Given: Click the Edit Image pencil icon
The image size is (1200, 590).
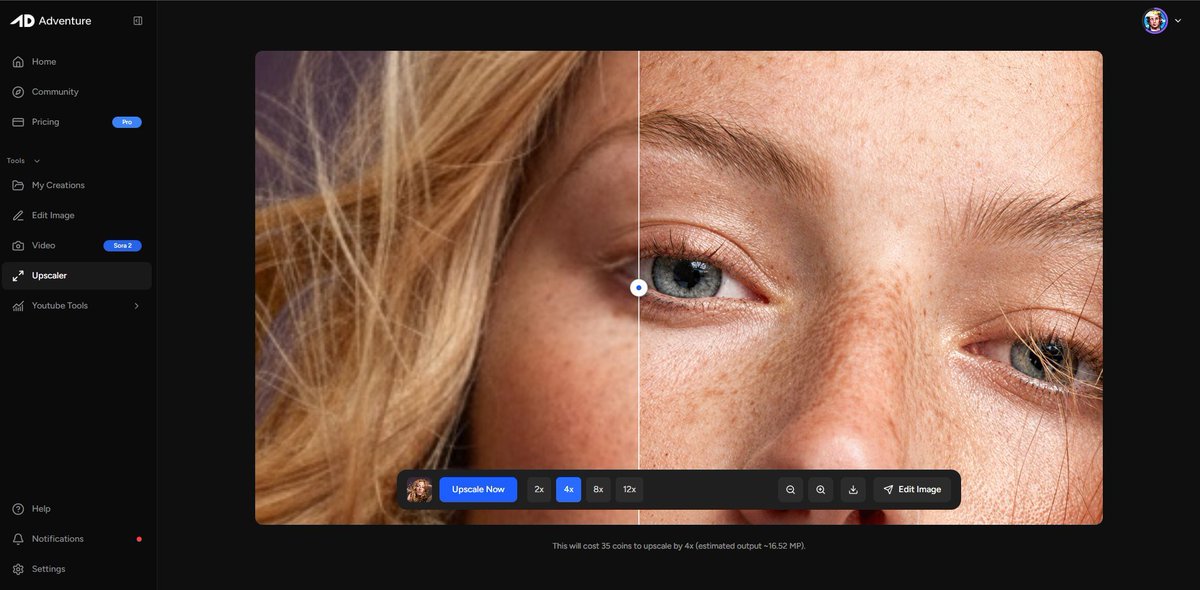Looking at the screenshot, I should pos(18,215).
